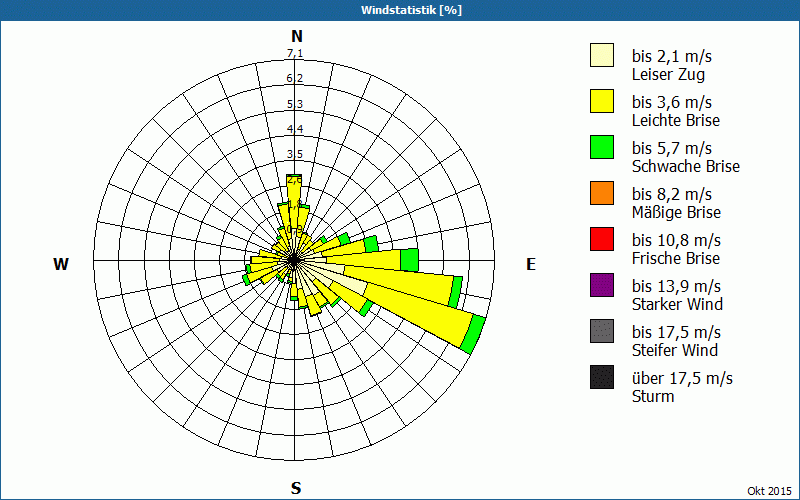Image resolution: width=800 pixels, height=500 pixels.
Task: Click the 'Leichte Brise' legend text
Action: click(676, 120)
